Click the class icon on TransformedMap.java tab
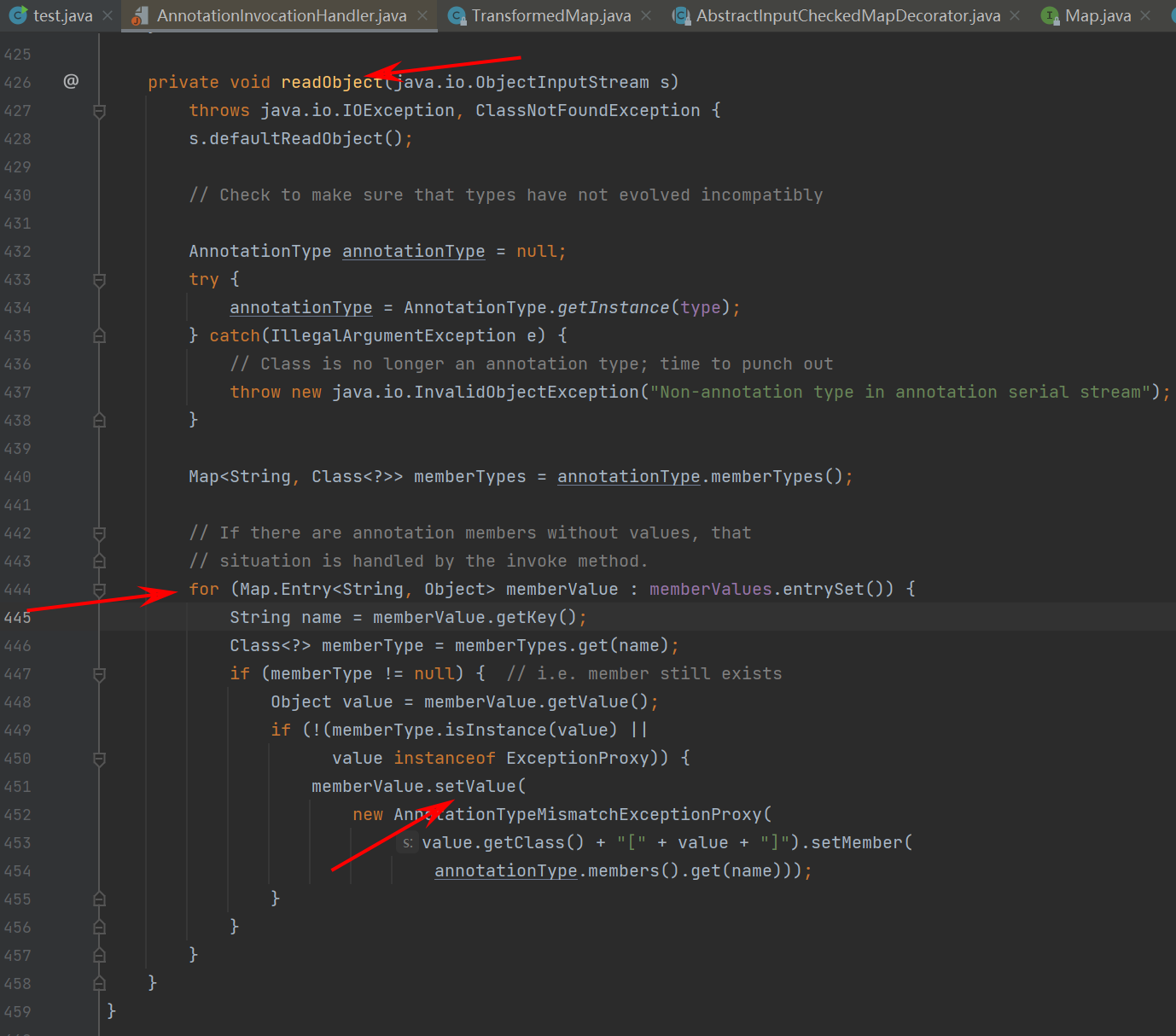The height and width of the screenshot is (1036, 1176). (457, 15)
